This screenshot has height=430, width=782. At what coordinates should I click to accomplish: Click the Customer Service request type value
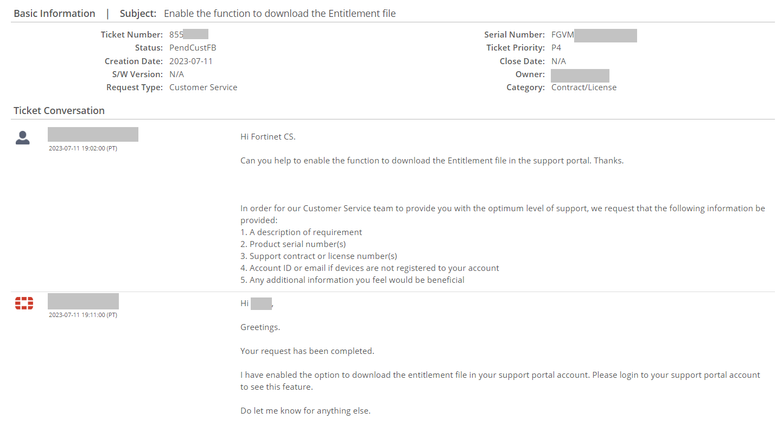tap(203, 87)
